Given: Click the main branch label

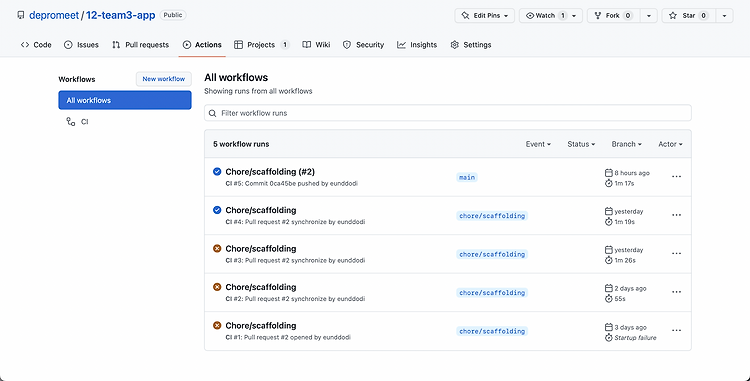Looking at the screenshot, I should [x=467, y=177].
